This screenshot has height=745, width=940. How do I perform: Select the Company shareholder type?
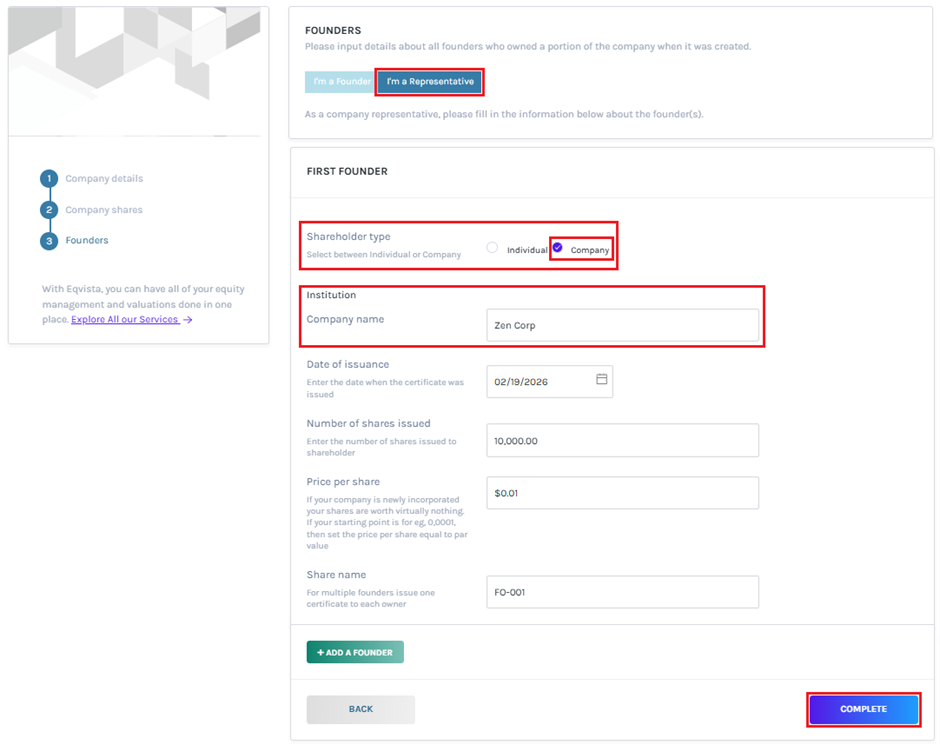tap(558, 248)
